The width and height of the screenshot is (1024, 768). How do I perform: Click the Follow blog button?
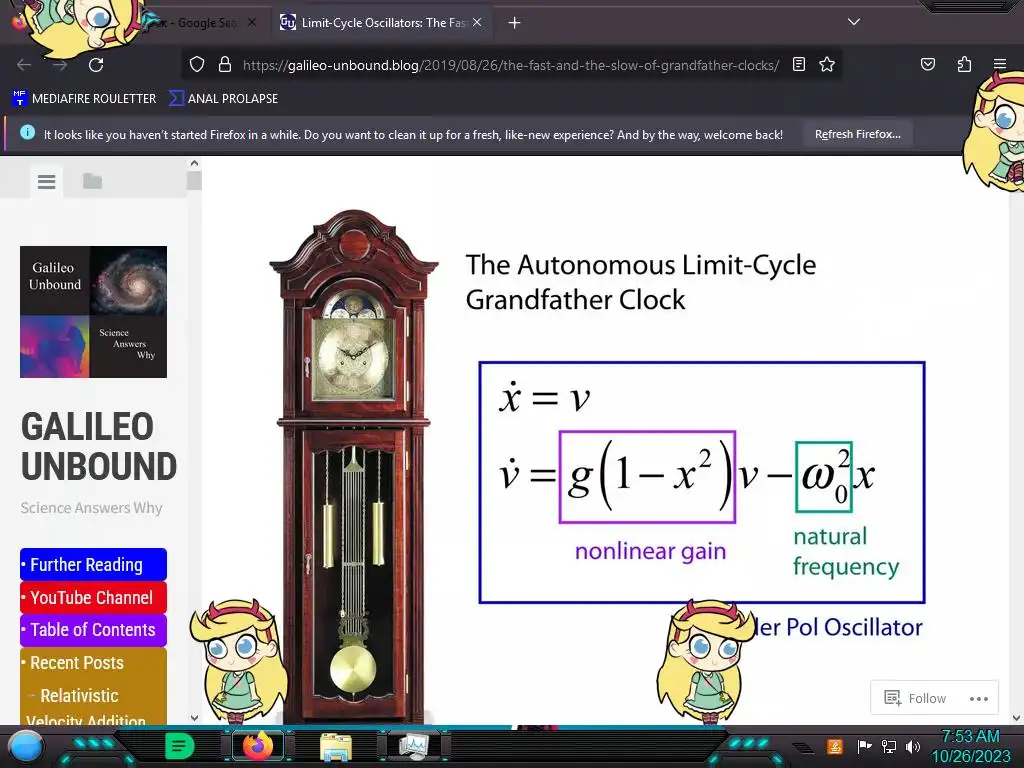point(915,698)
